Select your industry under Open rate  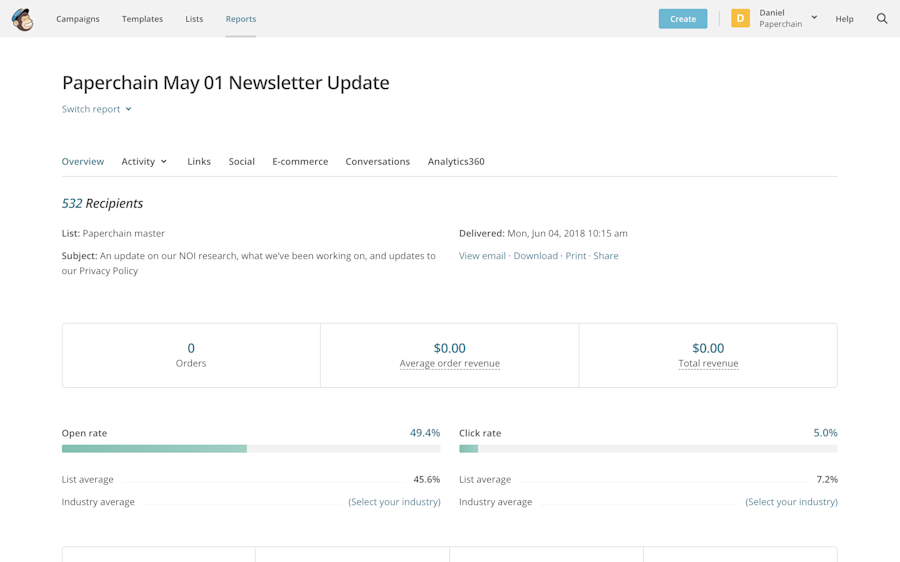click(394, 502)
